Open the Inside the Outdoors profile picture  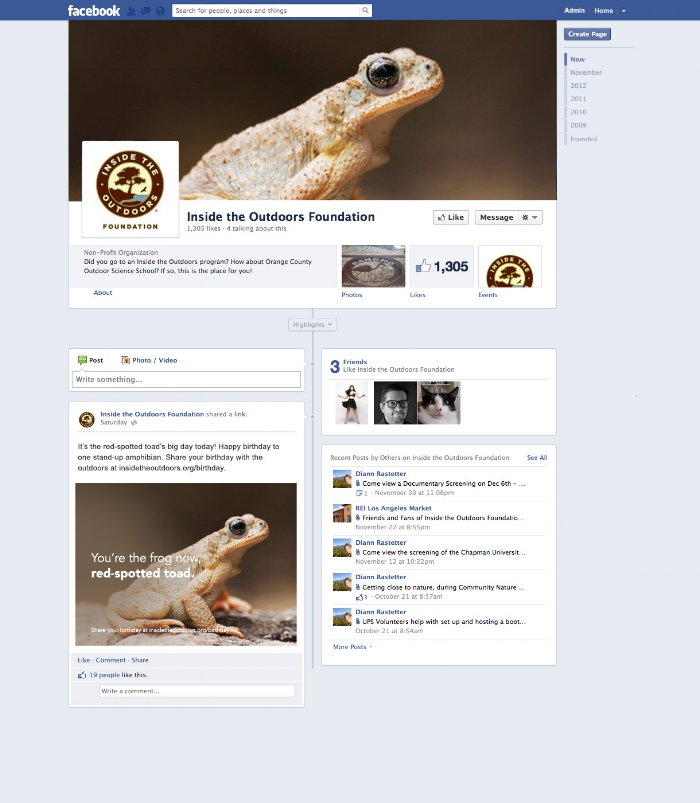[x=130, y=189]
